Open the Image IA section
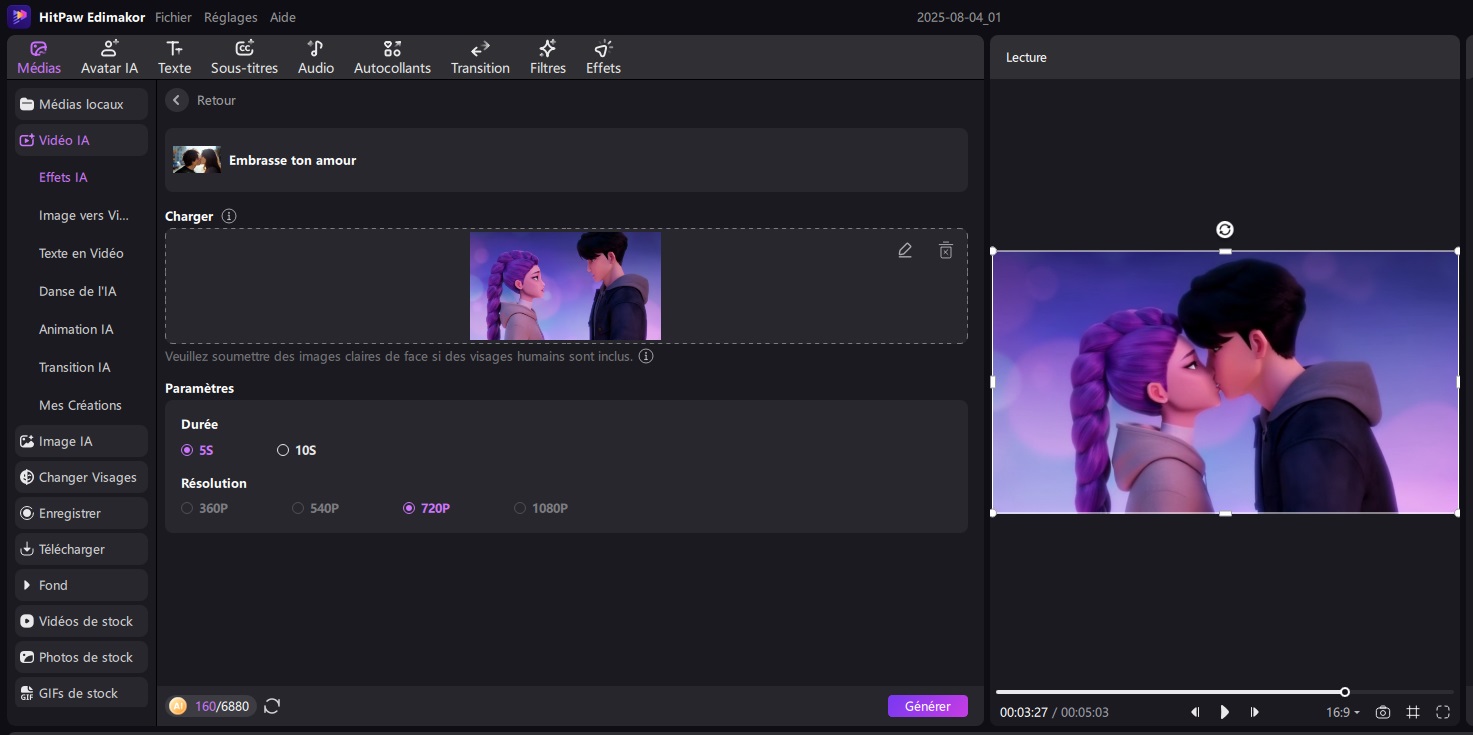The height and width of the screenshot is (735, 1473). 82,441
